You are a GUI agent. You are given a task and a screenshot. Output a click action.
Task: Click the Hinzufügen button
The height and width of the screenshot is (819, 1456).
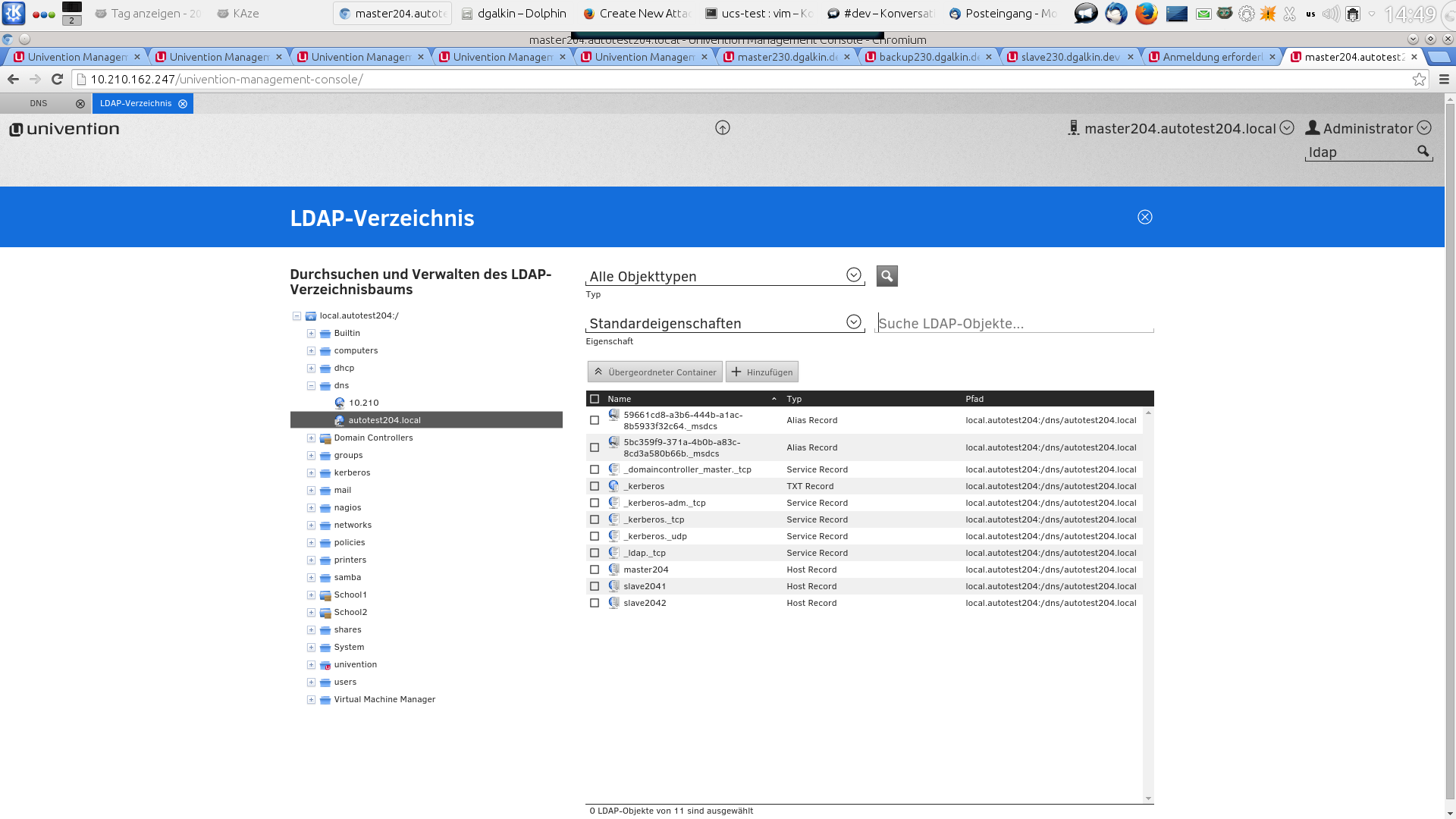tap(761, 372)
